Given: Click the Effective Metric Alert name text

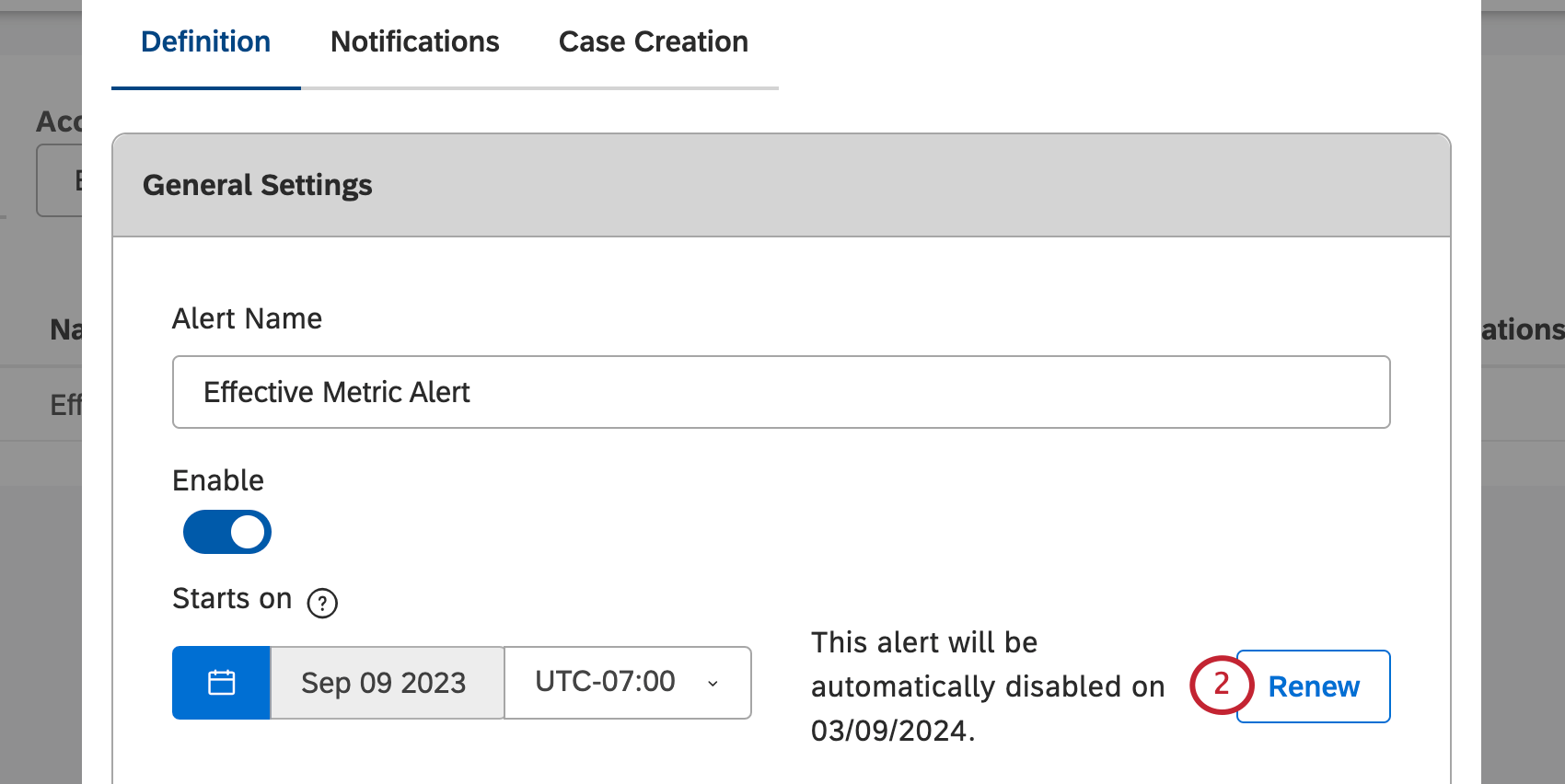Looking at the screenshot, I should tap(337, 392).
